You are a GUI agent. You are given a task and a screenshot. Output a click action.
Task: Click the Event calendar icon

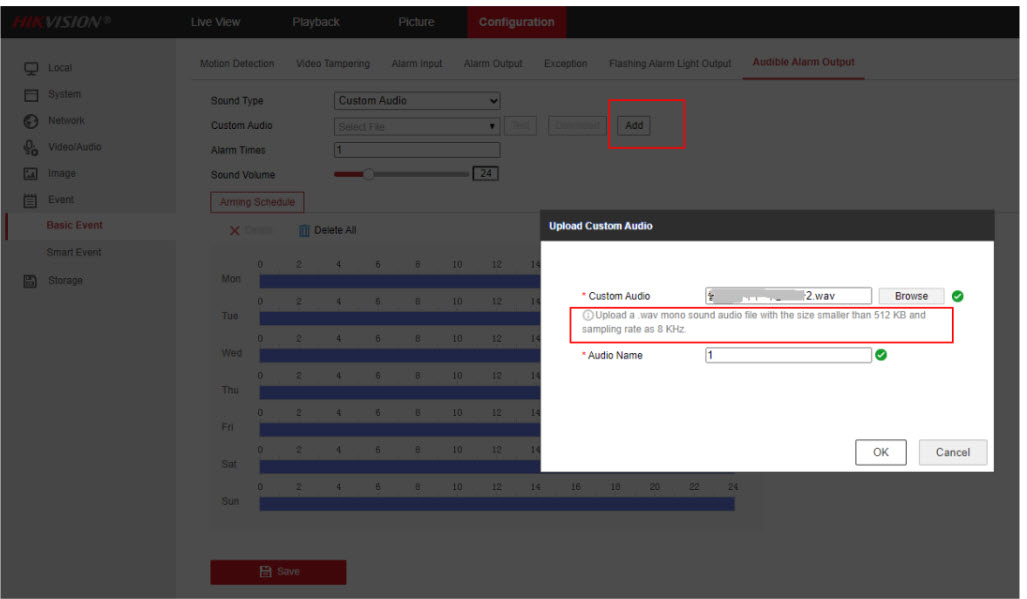coord(31,200)
